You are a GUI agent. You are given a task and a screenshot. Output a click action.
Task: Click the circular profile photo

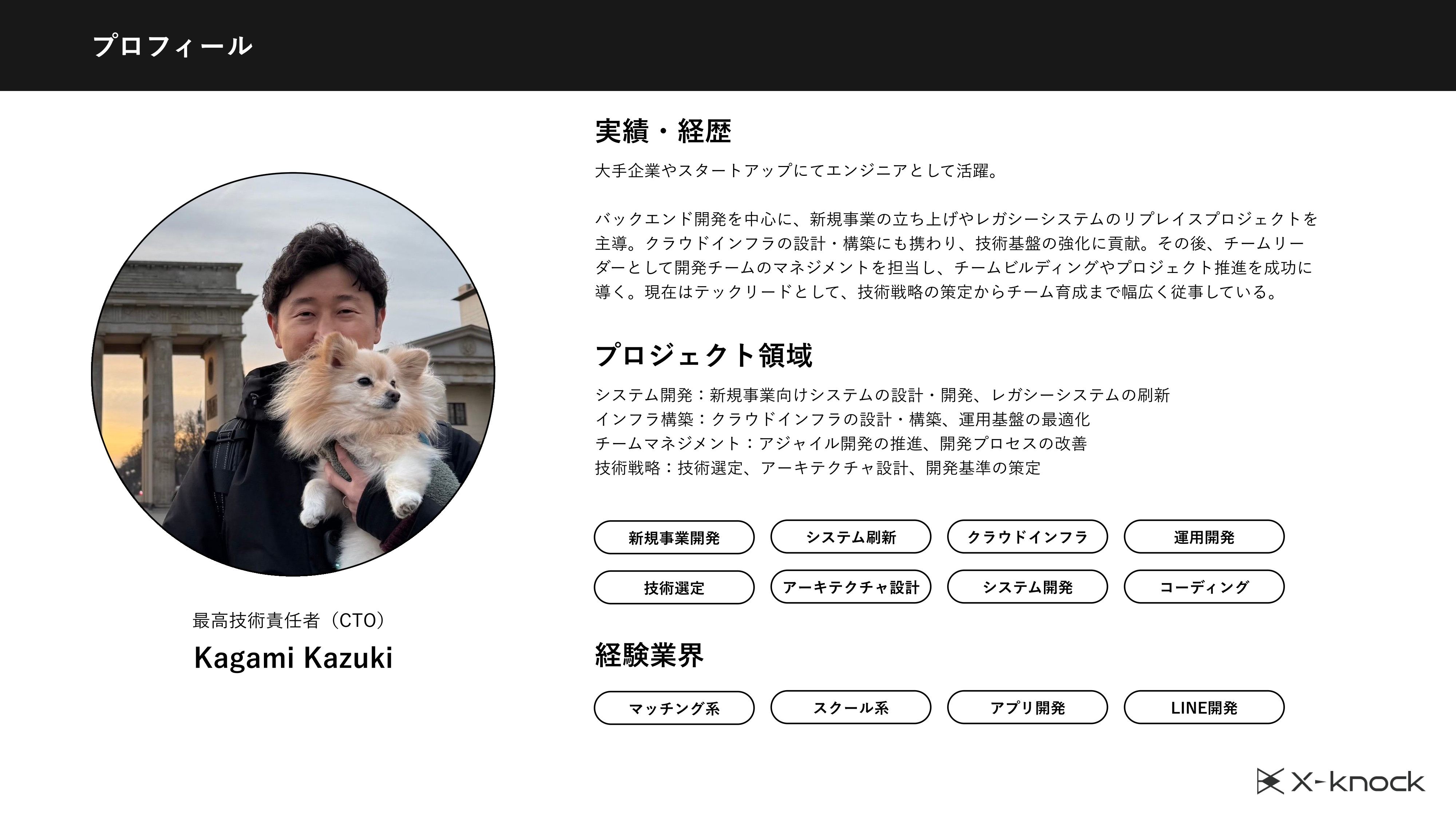[293, 374]
